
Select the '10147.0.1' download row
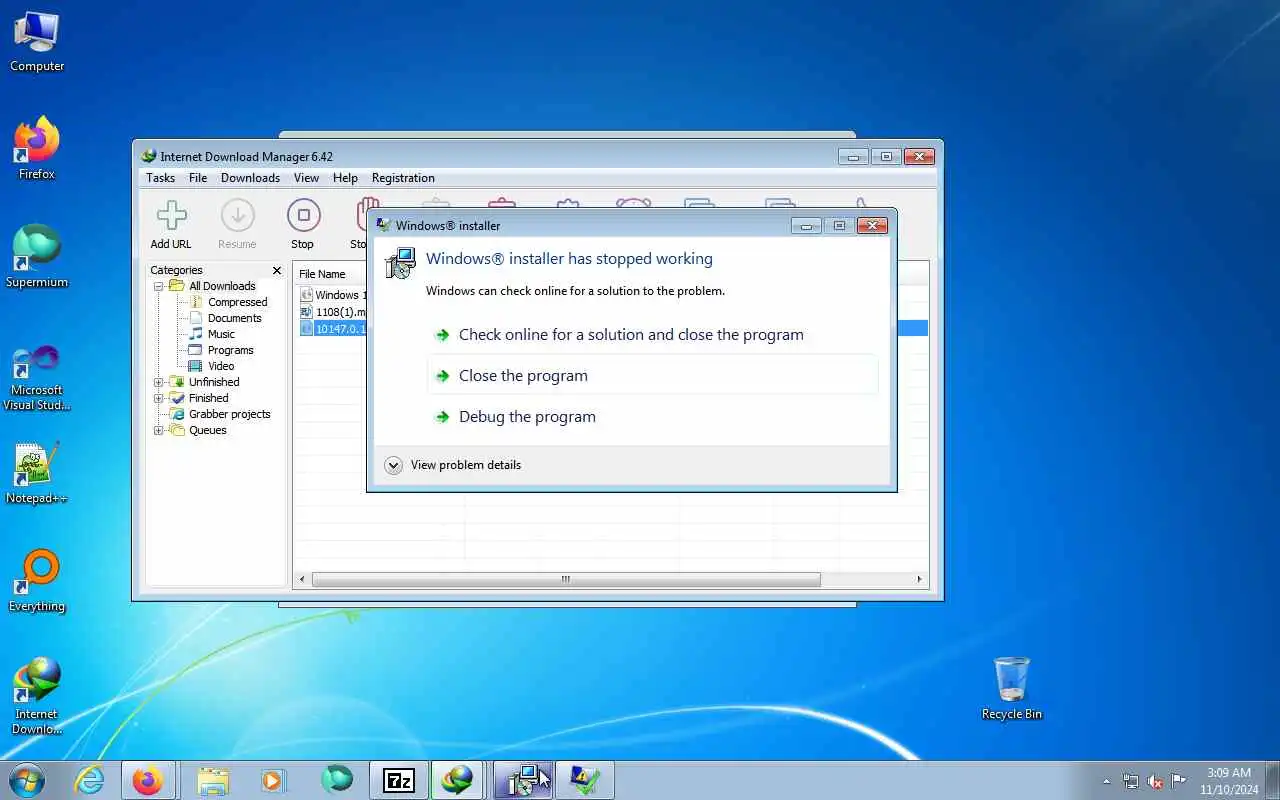click(333, 328)
